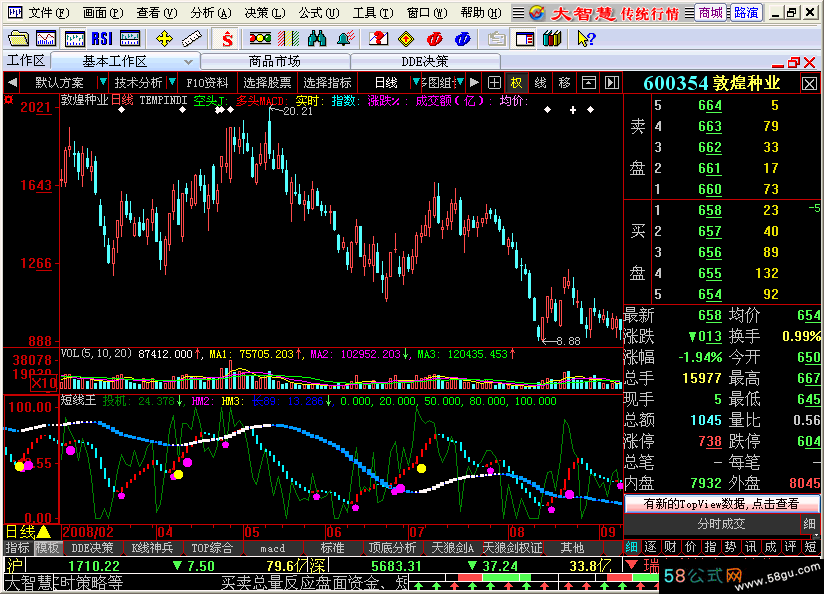Select the ruler measuring tool
Image resolution: width=824 pixels, height=594 pixels.
(191, 38)
